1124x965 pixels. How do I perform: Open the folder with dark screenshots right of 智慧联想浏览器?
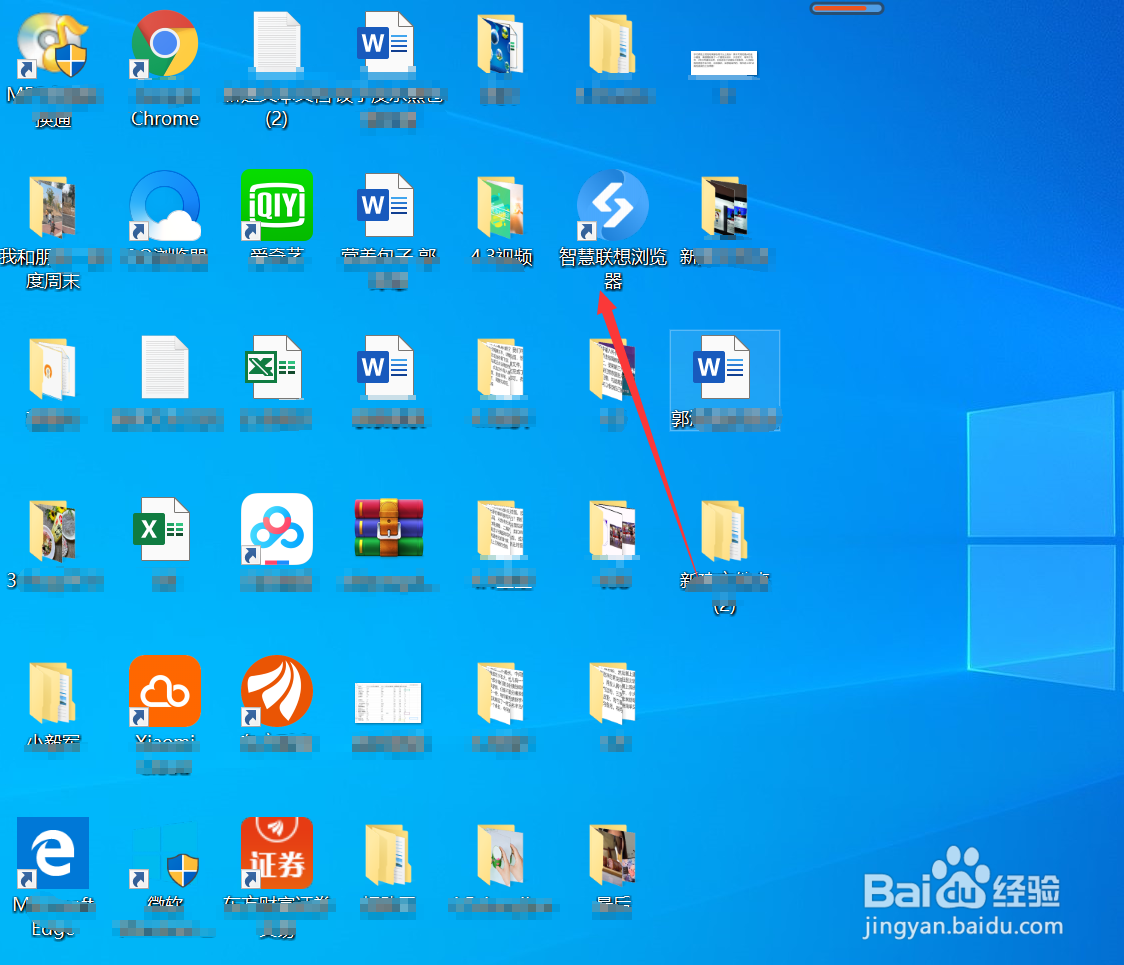tap(725, 207)
